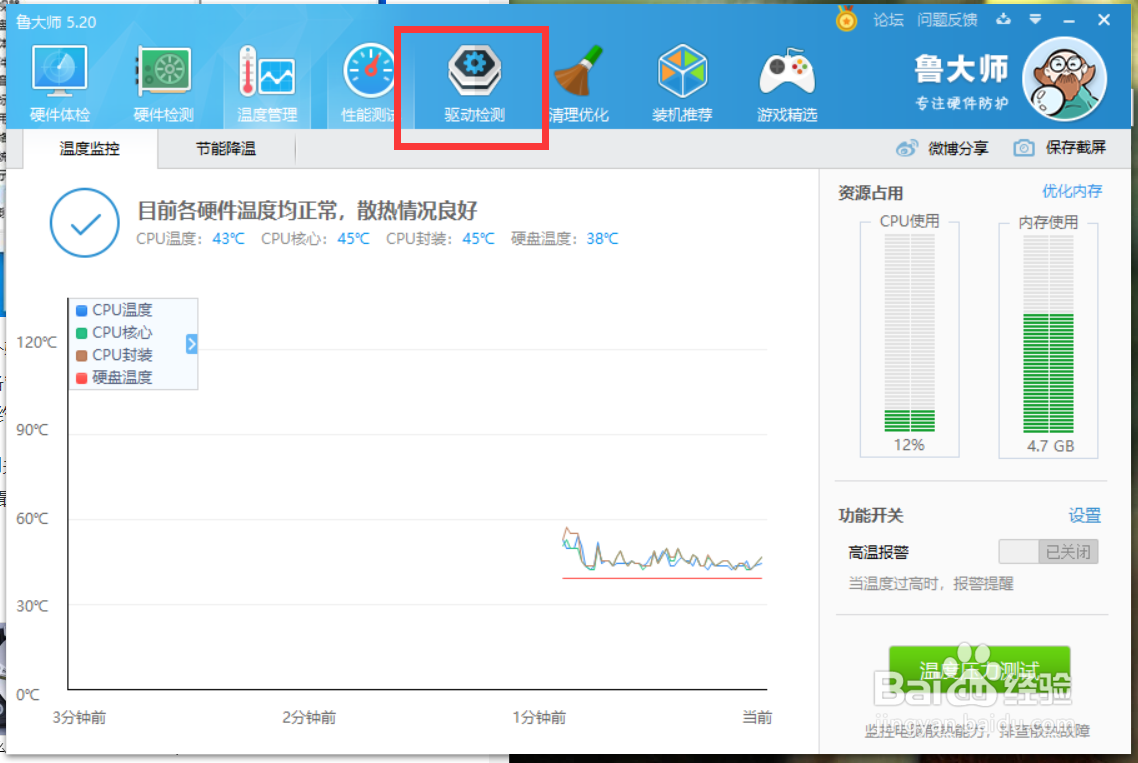Open the title bar dropdown arrow menu
Screen dimensions: 1138x763
click(x=1035, y=18)
